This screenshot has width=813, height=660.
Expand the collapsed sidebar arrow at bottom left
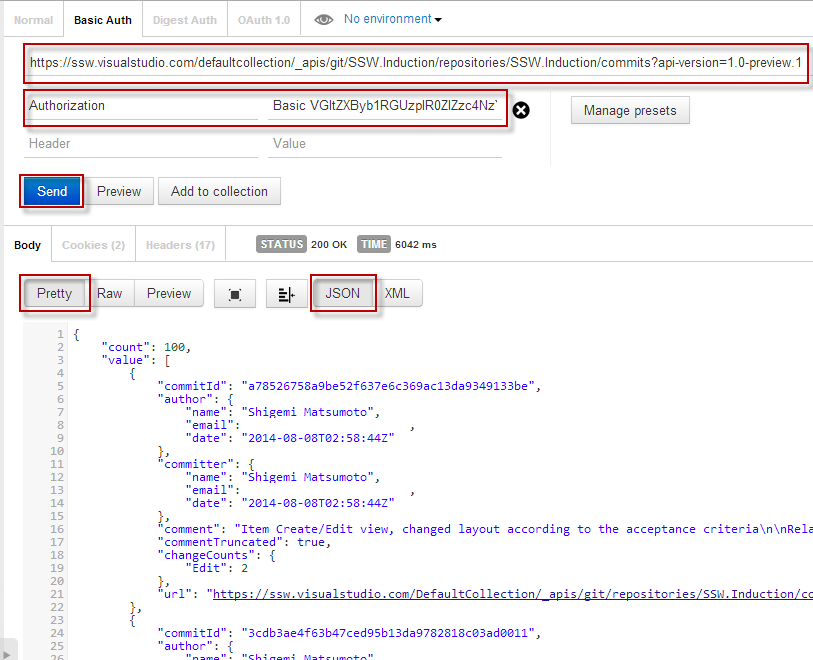pos(8,651)
